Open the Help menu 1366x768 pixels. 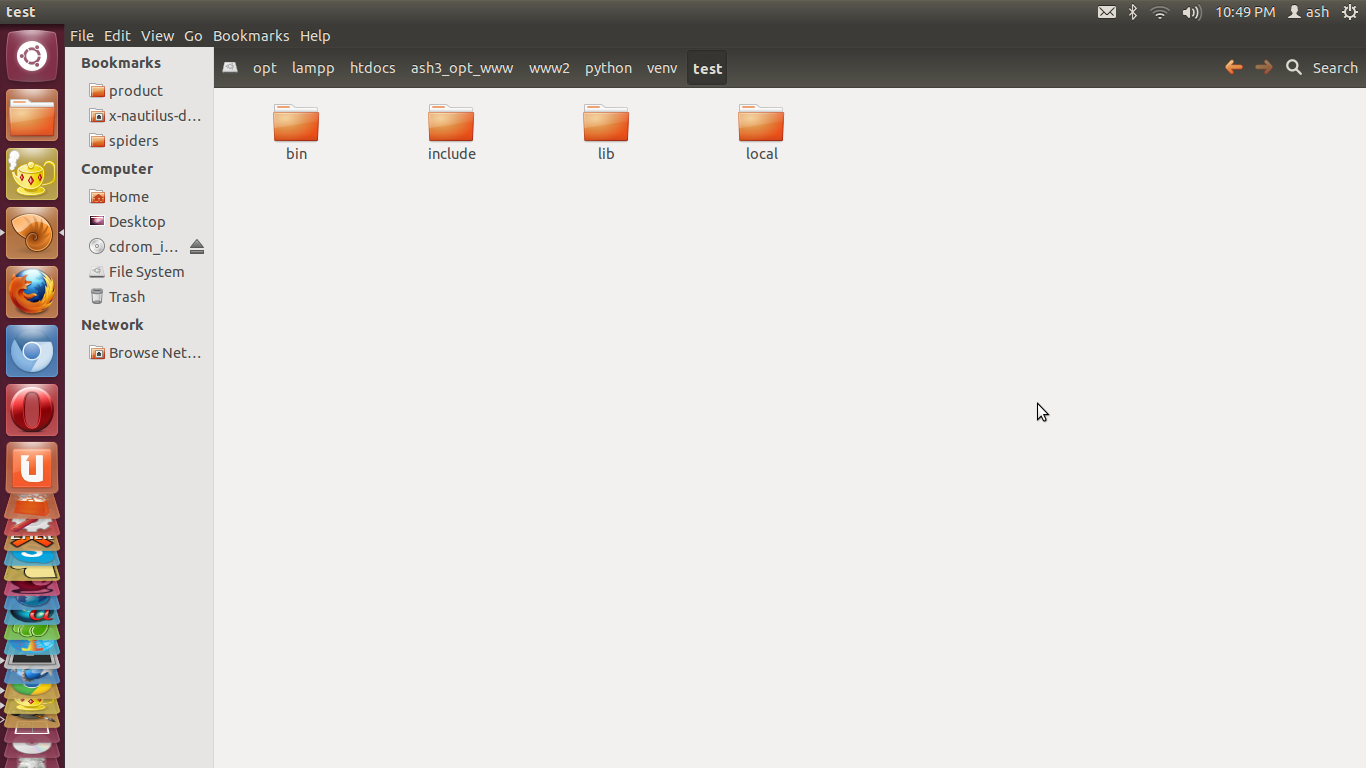tap(315, 36)
